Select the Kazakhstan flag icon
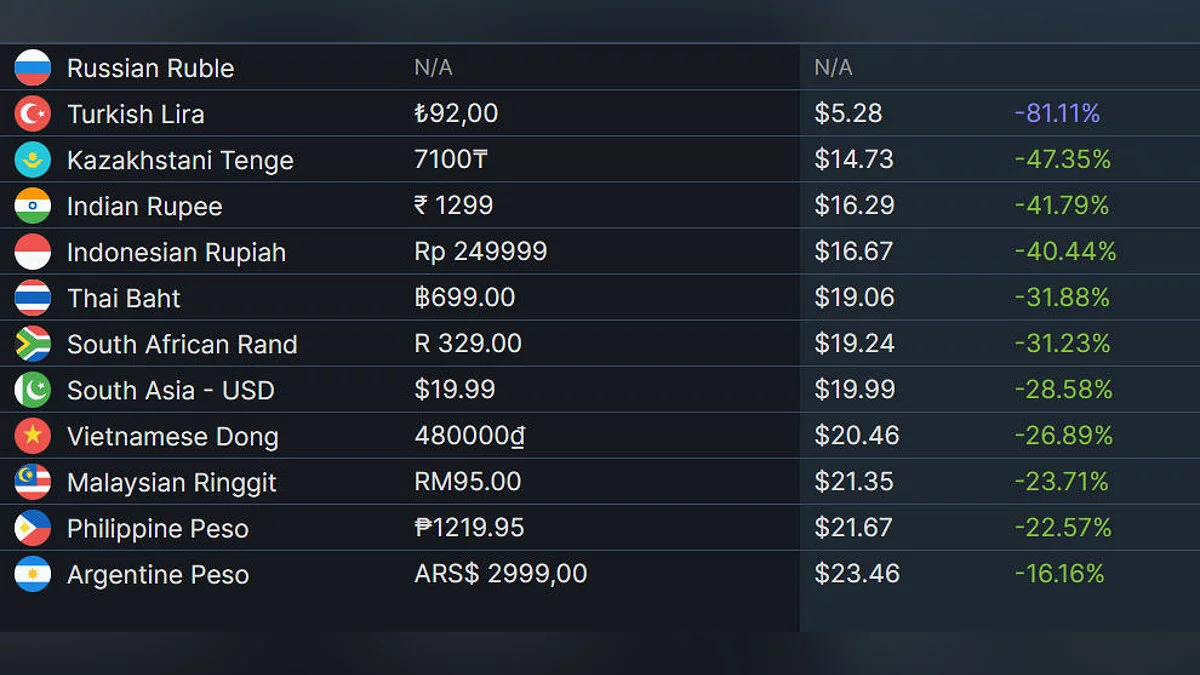 click(x=32, y=160)
